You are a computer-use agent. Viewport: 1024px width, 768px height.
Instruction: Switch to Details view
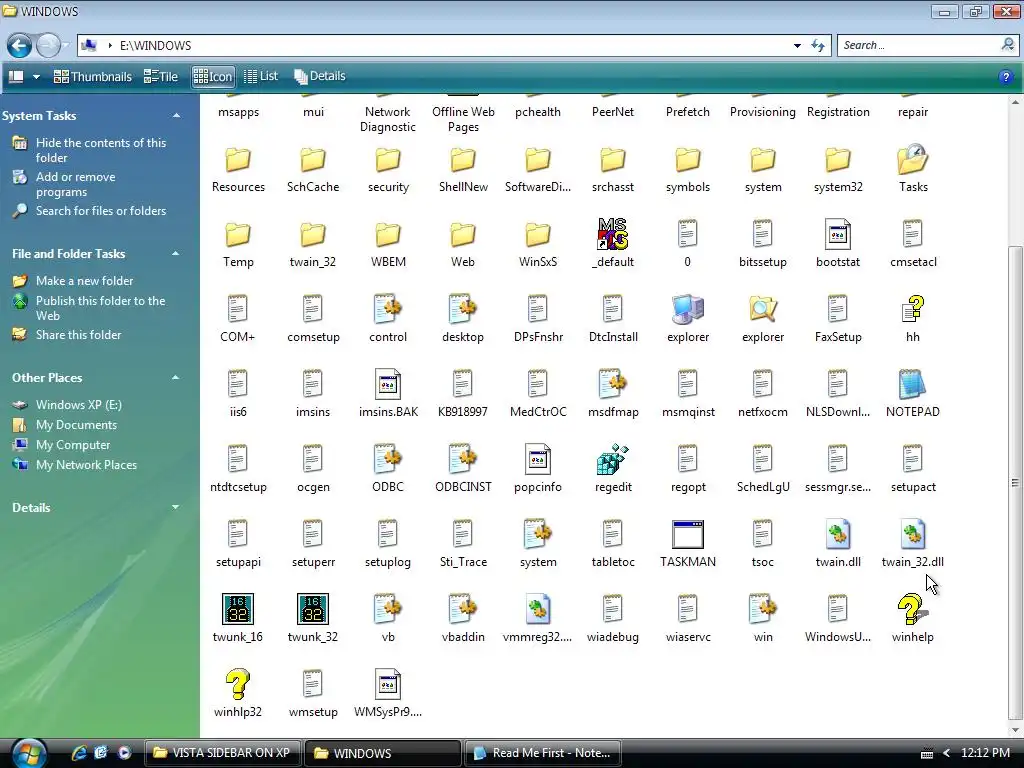(319, 76)
